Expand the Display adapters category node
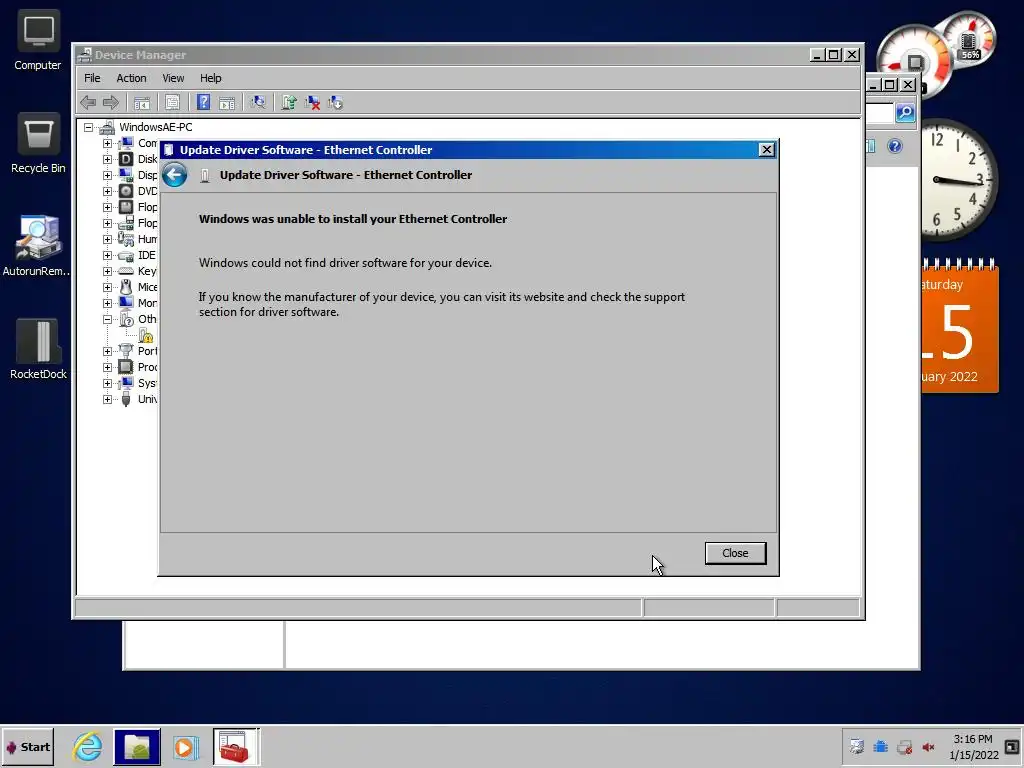This screenshot has height=768, width=1024. 107,175
